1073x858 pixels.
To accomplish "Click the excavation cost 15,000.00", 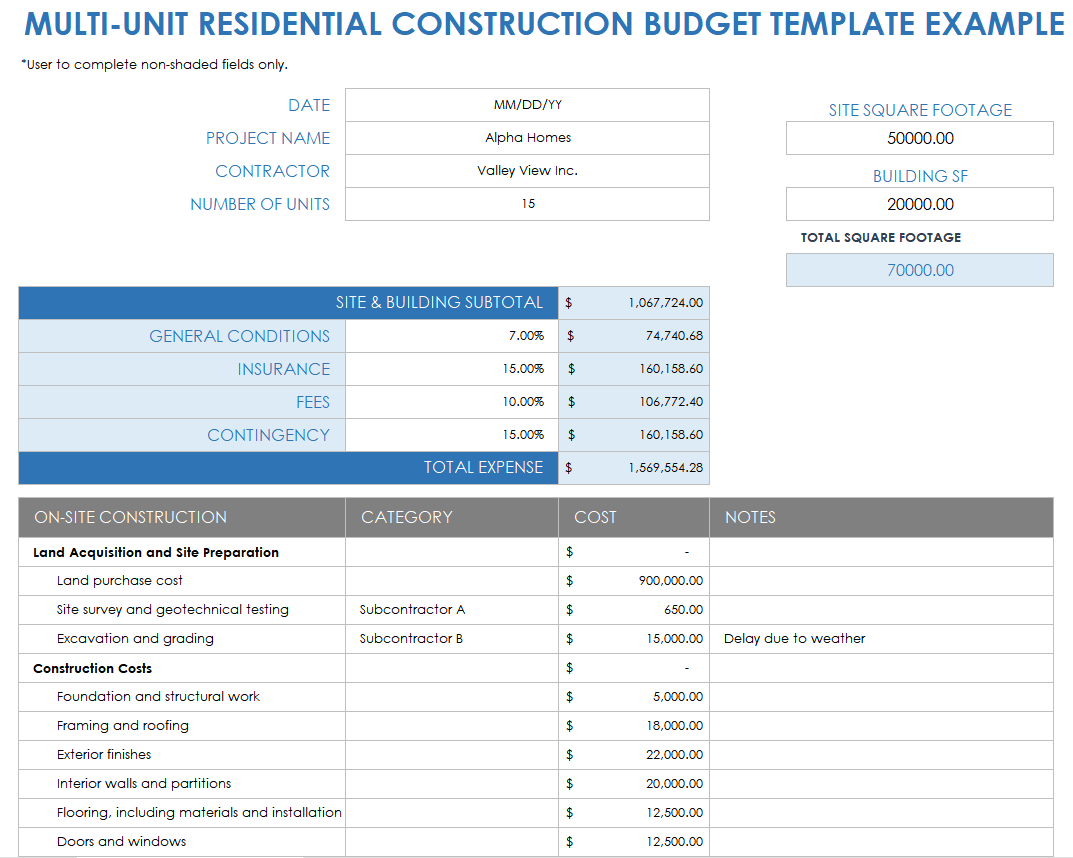I will [634, 638].
